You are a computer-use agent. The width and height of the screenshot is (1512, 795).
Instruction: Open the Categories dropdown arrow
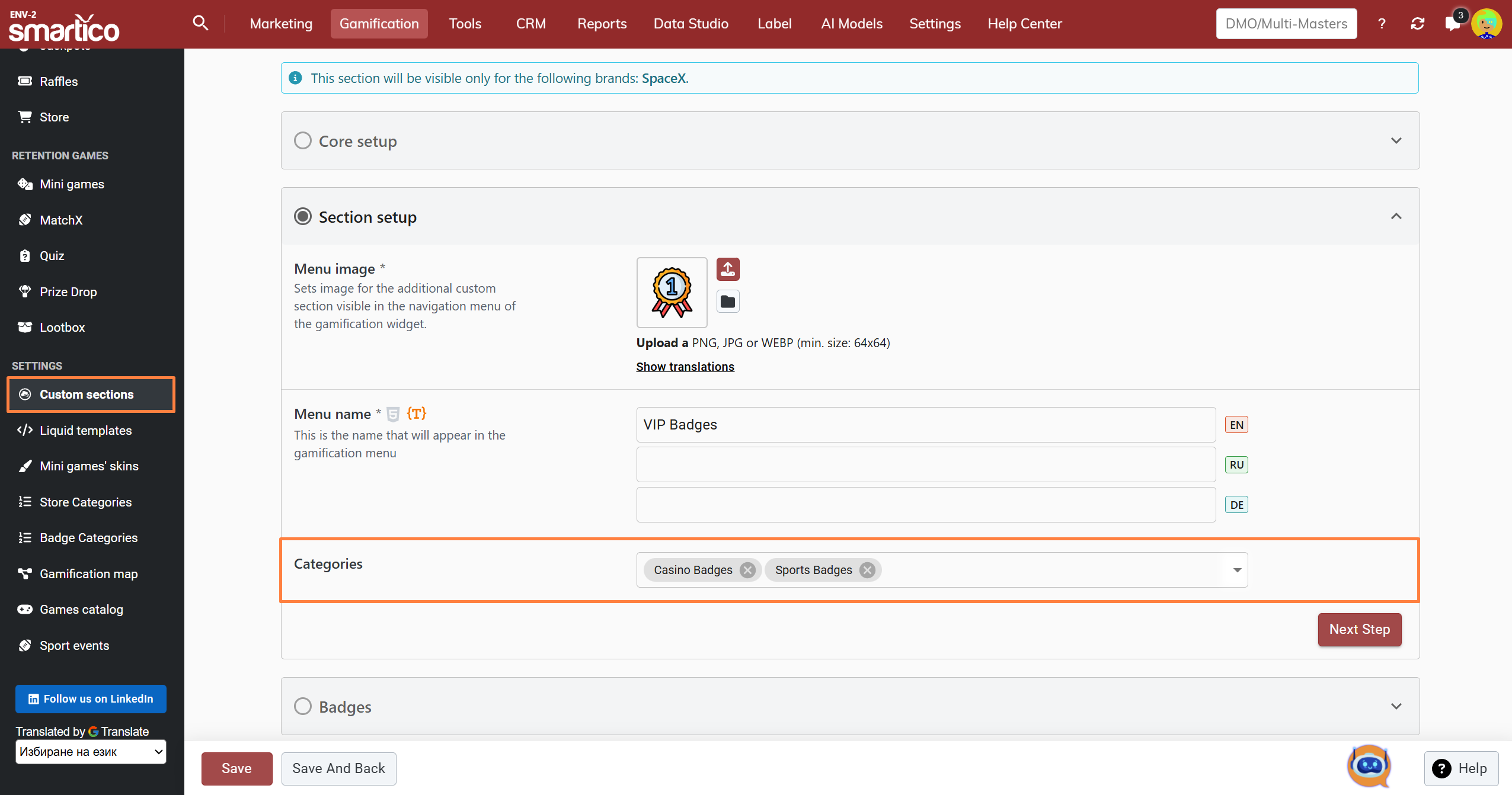pos(1237,570)
